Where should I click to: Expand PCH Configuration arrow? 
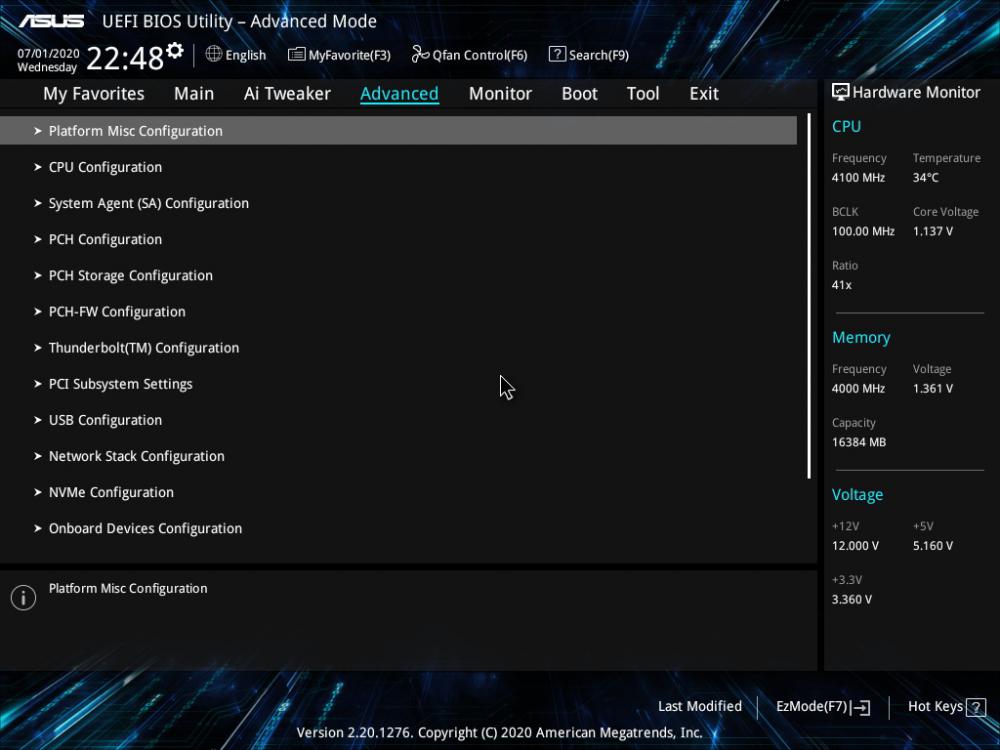pyautogui.click(x=38, y=239)
